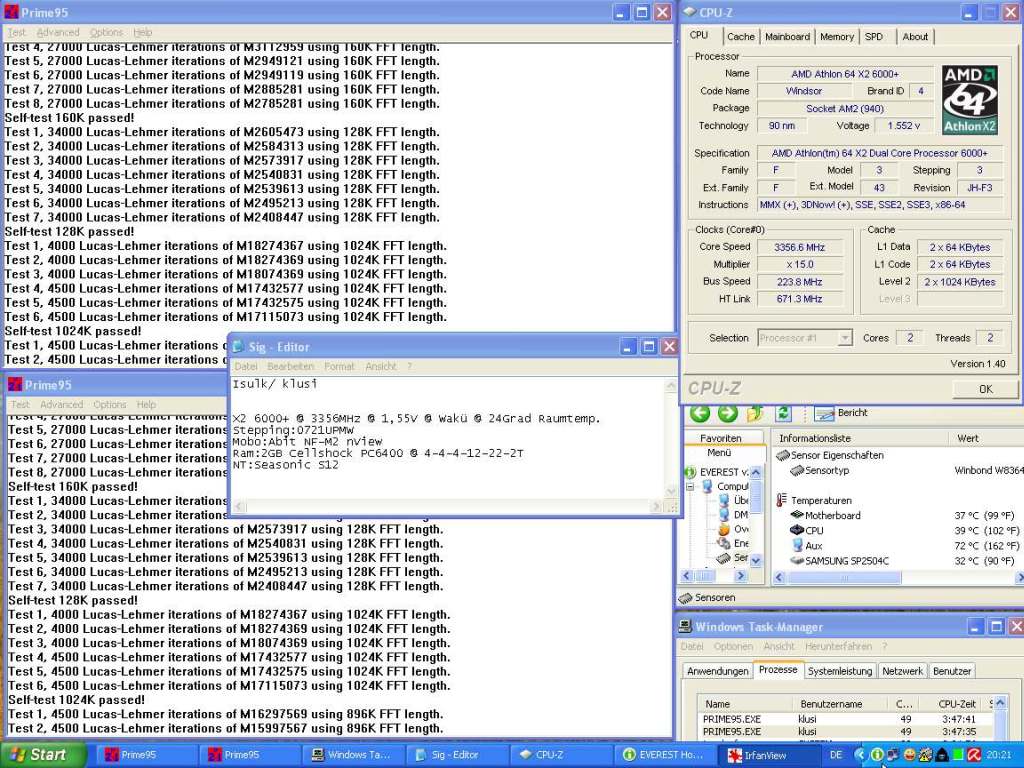
Task: Click the CPU-Z title bar icon
Action: (689, 12)
